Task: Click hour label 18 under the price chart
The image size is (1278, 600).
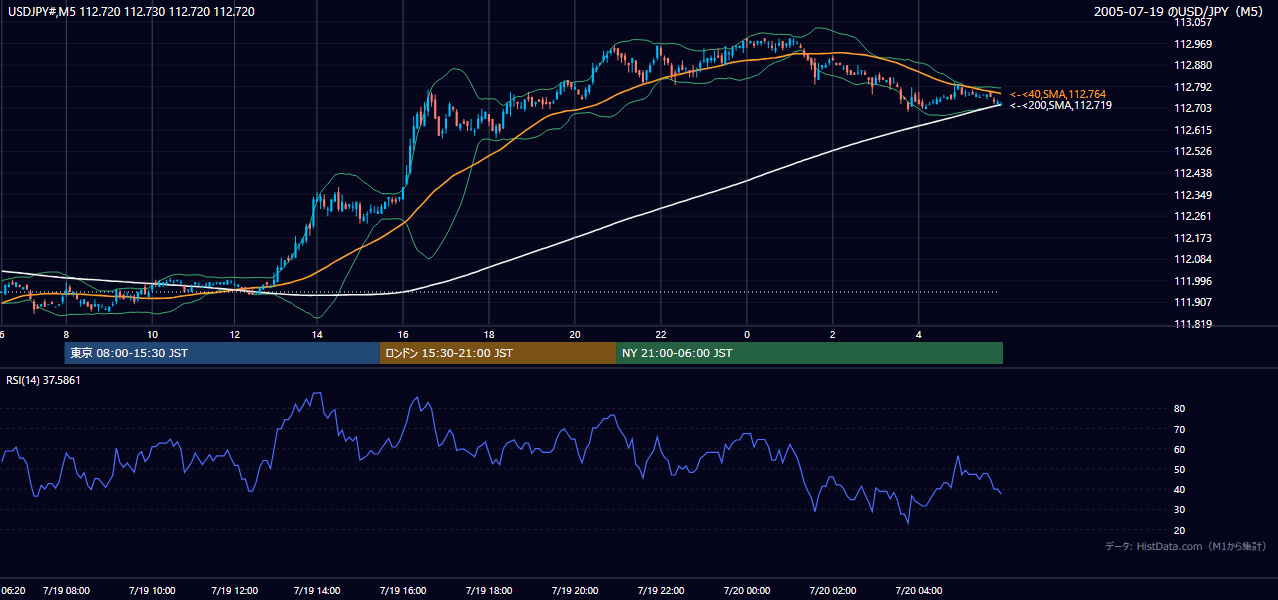Action: 489,334
